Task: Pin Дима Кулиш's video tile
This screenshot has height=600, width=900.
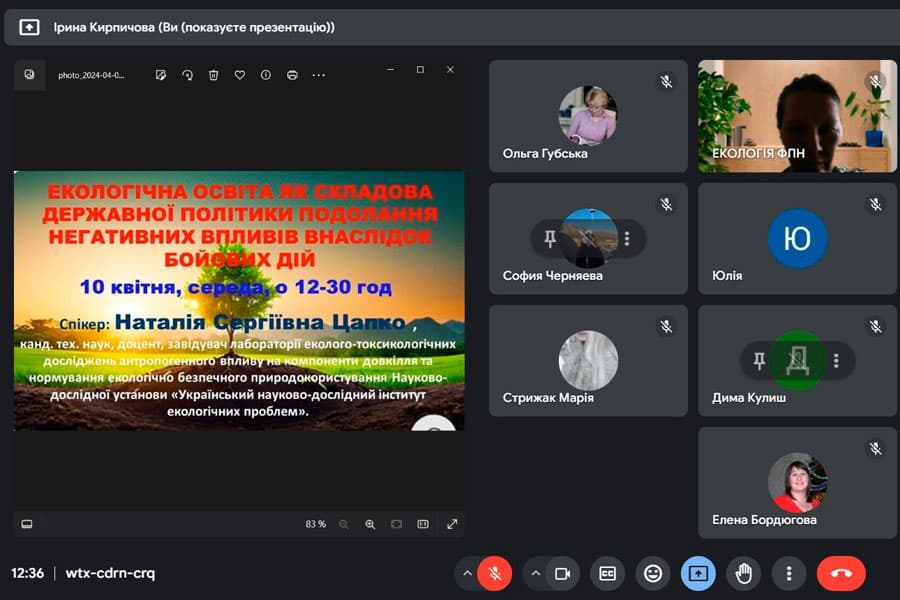Action: coord(759,361)
